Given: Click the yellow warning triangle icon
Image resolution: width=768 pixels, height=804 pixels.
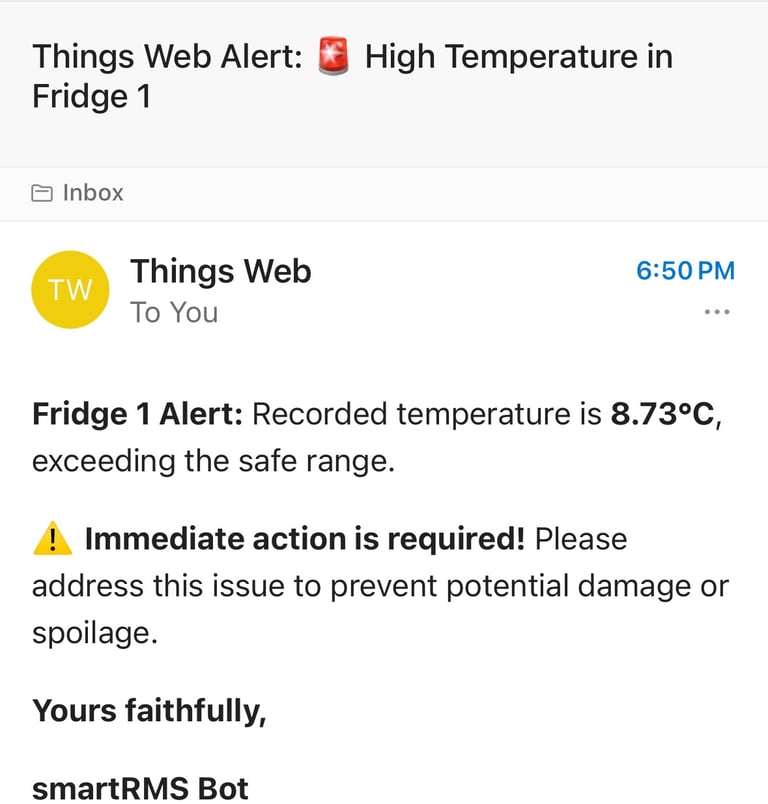Looking at the screenshot, I should point(52,539).
